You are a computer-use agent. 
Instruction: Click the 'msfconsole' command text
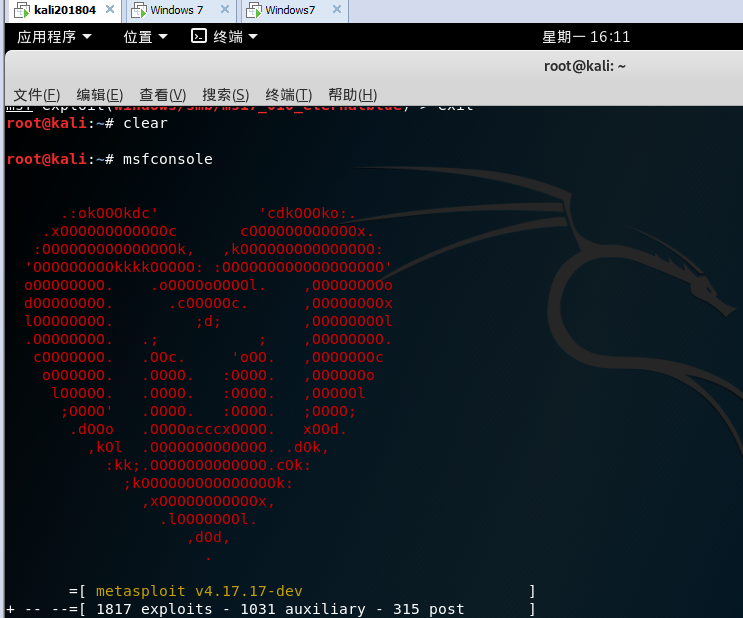click(168, 159)
